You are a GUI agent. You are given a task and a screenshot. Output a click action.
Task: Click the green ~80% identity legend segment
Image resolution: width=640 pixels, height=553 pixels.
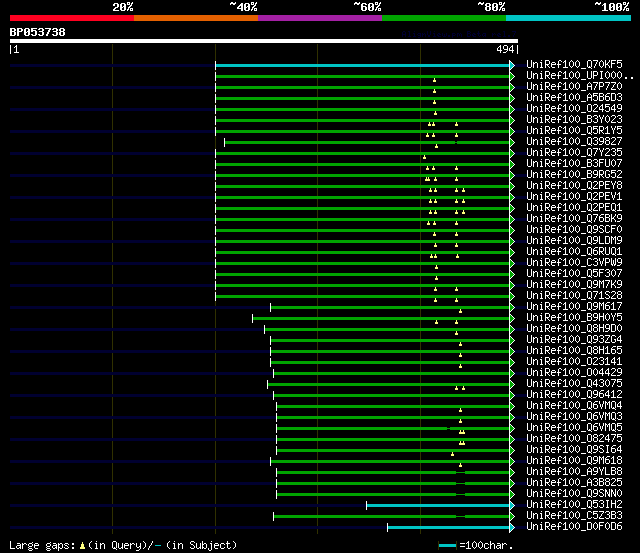click(444, 18)
